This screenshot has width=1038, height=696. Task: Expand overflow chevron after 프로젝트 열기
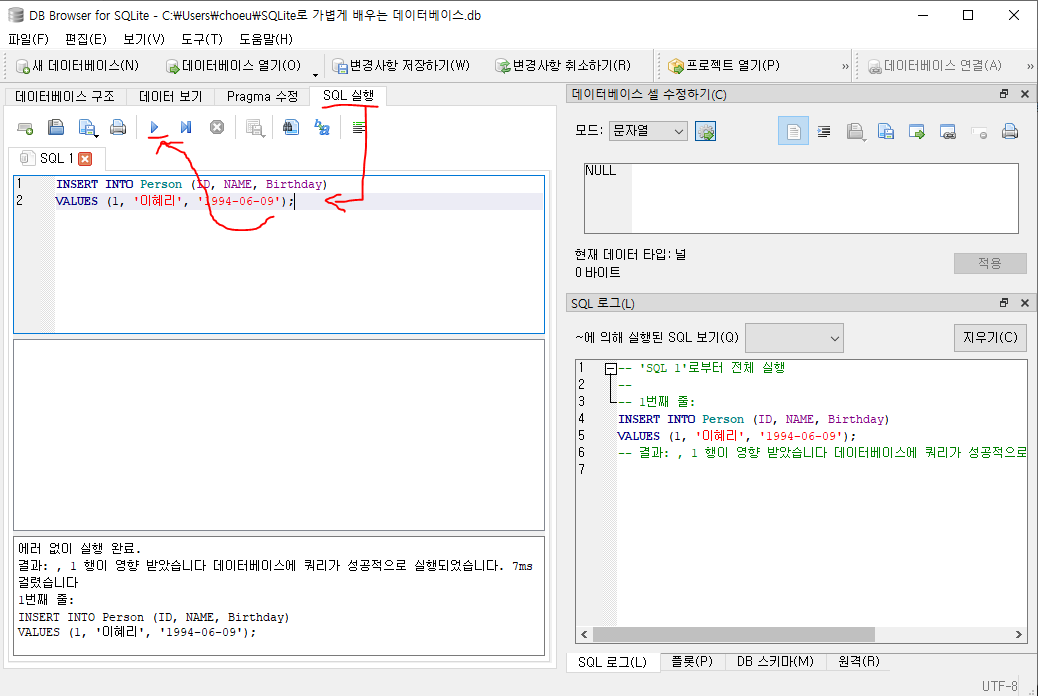pos(845,66)
